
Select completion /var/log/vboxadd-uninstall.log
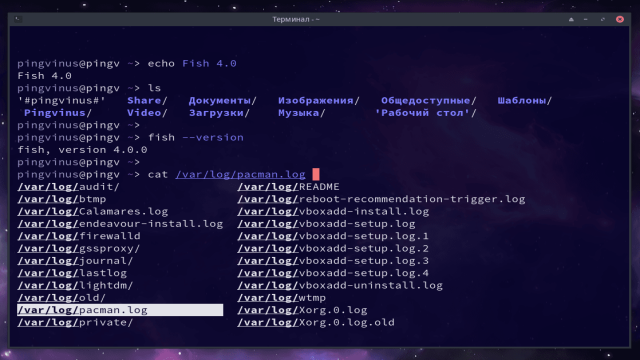pos(340,285)
